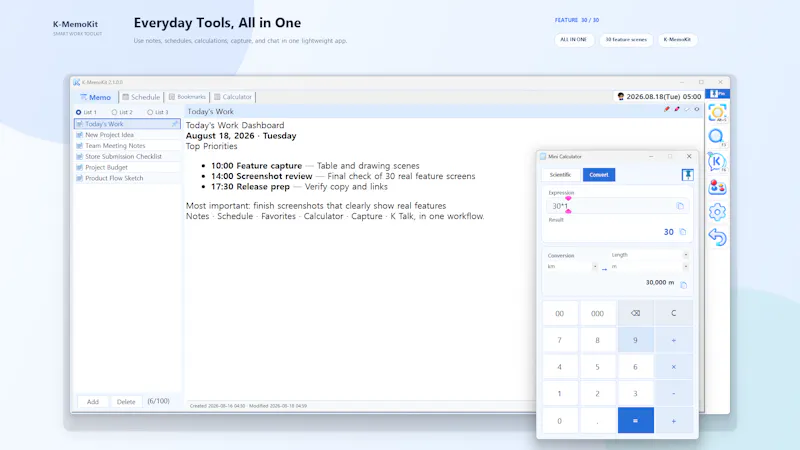Select the List 1 radio button
This screenshot has width=800, height=450.
79,112
